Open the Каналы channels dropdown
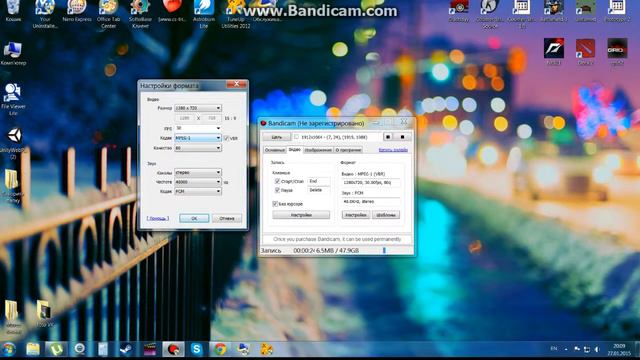The width and height of the screenshot is (640, 360). point(198,173)
